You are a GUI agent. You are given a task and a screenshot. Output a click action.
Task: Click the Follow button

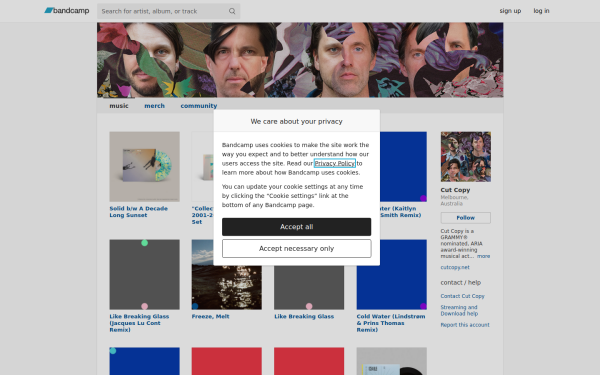click(466, 218)
